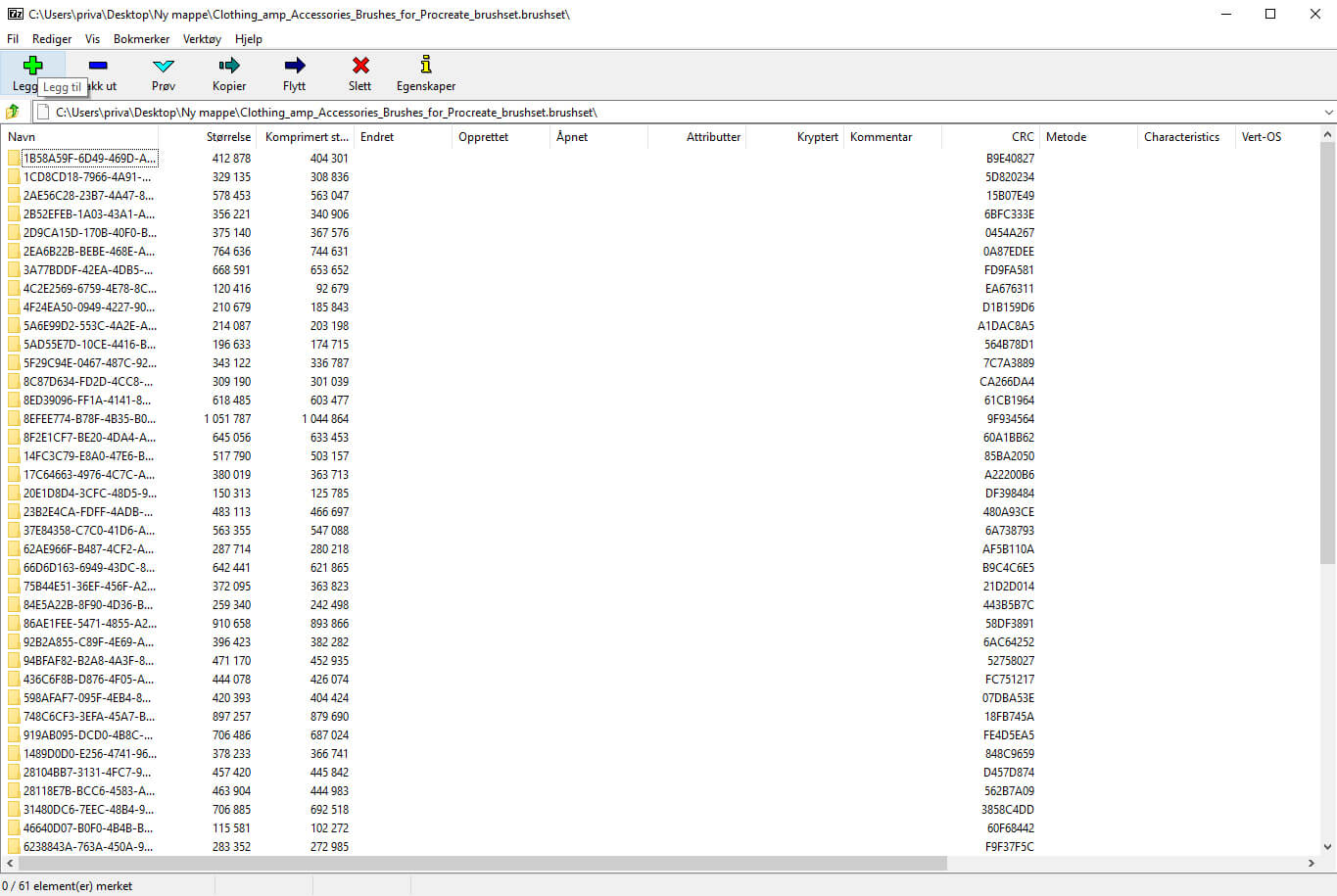Viewport: 1337px width, 896px height.
Task: Sort by Kryptert column header
Action: point(794,137)
